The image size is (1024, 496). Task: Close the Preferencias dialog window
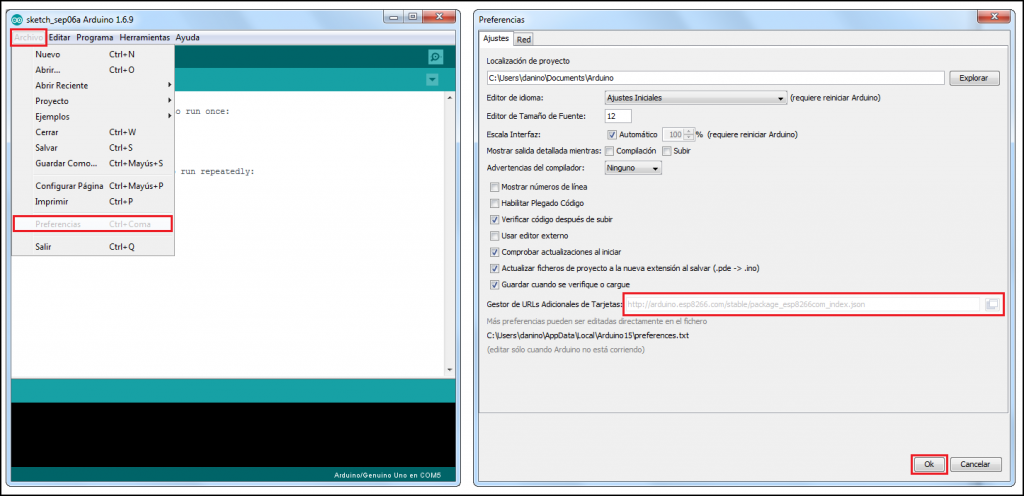(994, 16)
